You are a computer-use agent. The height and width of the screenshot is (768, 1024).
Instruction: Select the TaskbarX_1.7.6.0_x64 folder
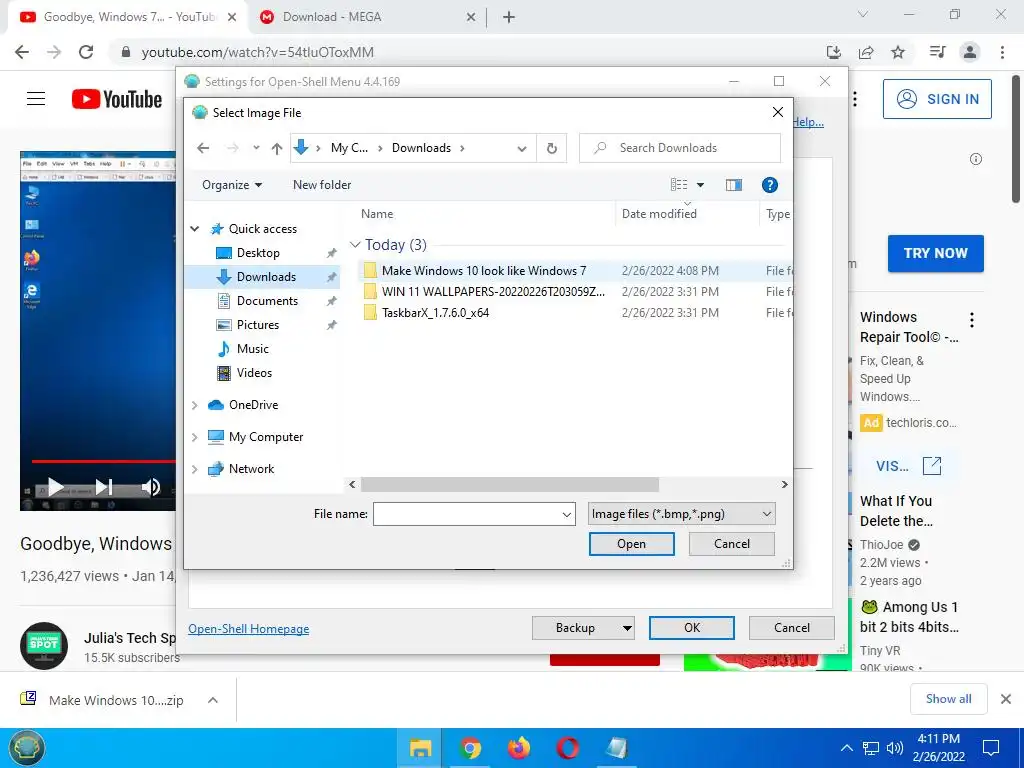pos(435,312)
